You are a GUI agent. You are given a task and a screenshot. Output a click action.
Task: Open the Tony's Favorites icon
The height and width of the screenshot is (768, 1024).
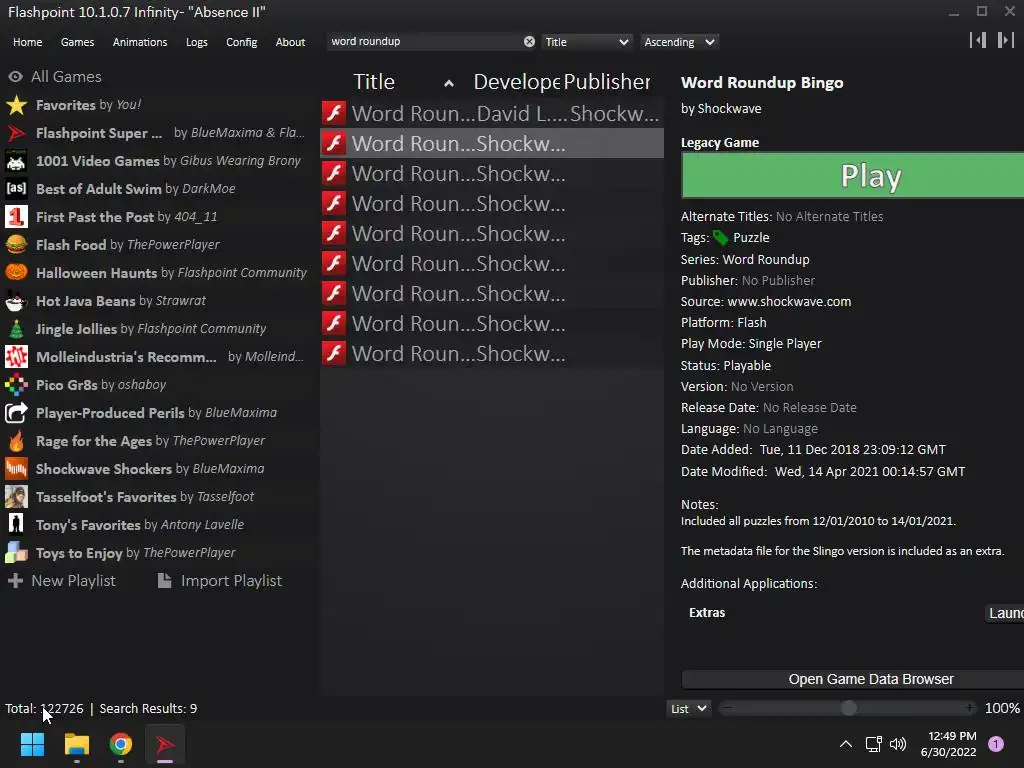[x=16, y=525]
